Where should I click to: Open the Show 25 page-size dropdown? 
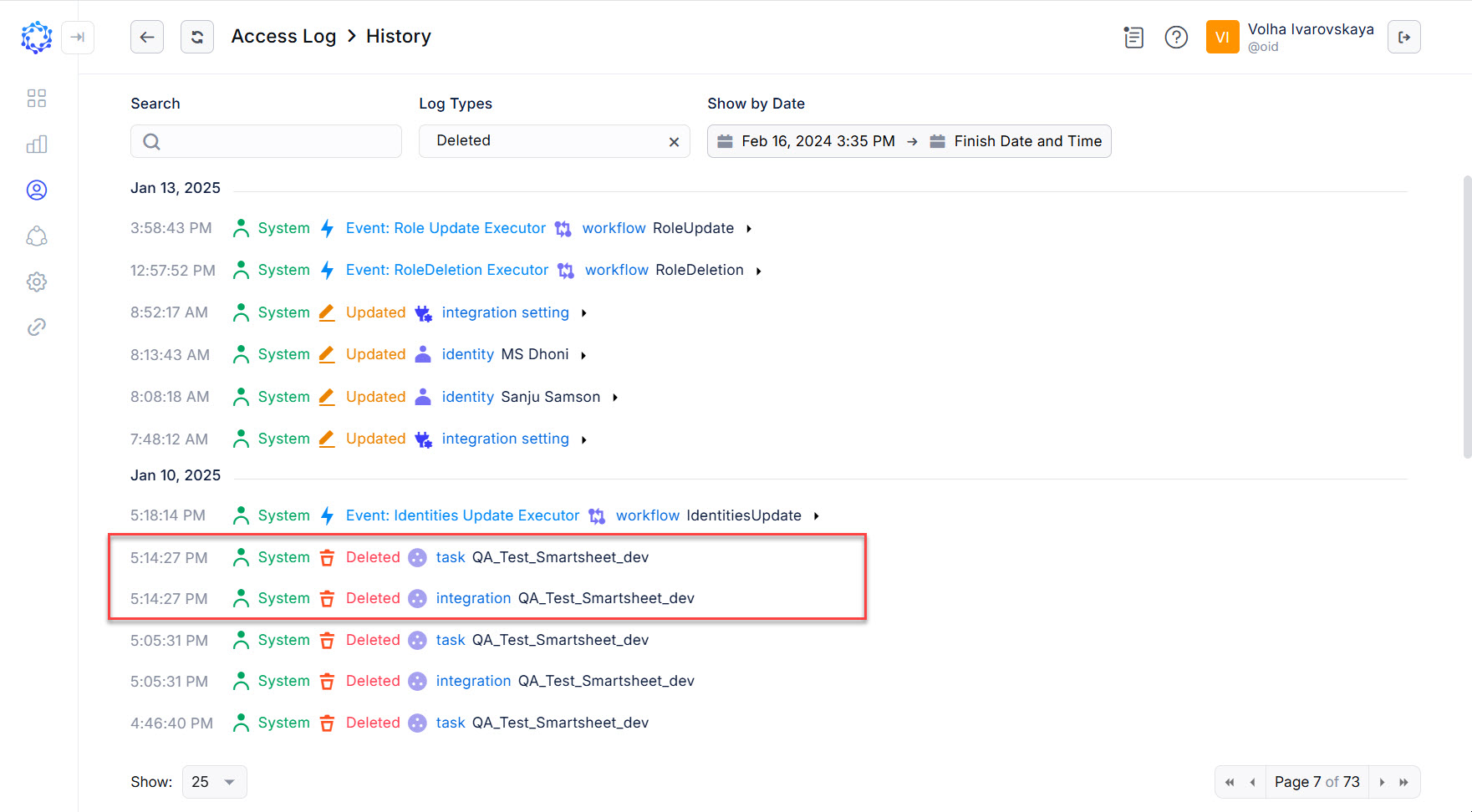214,781
